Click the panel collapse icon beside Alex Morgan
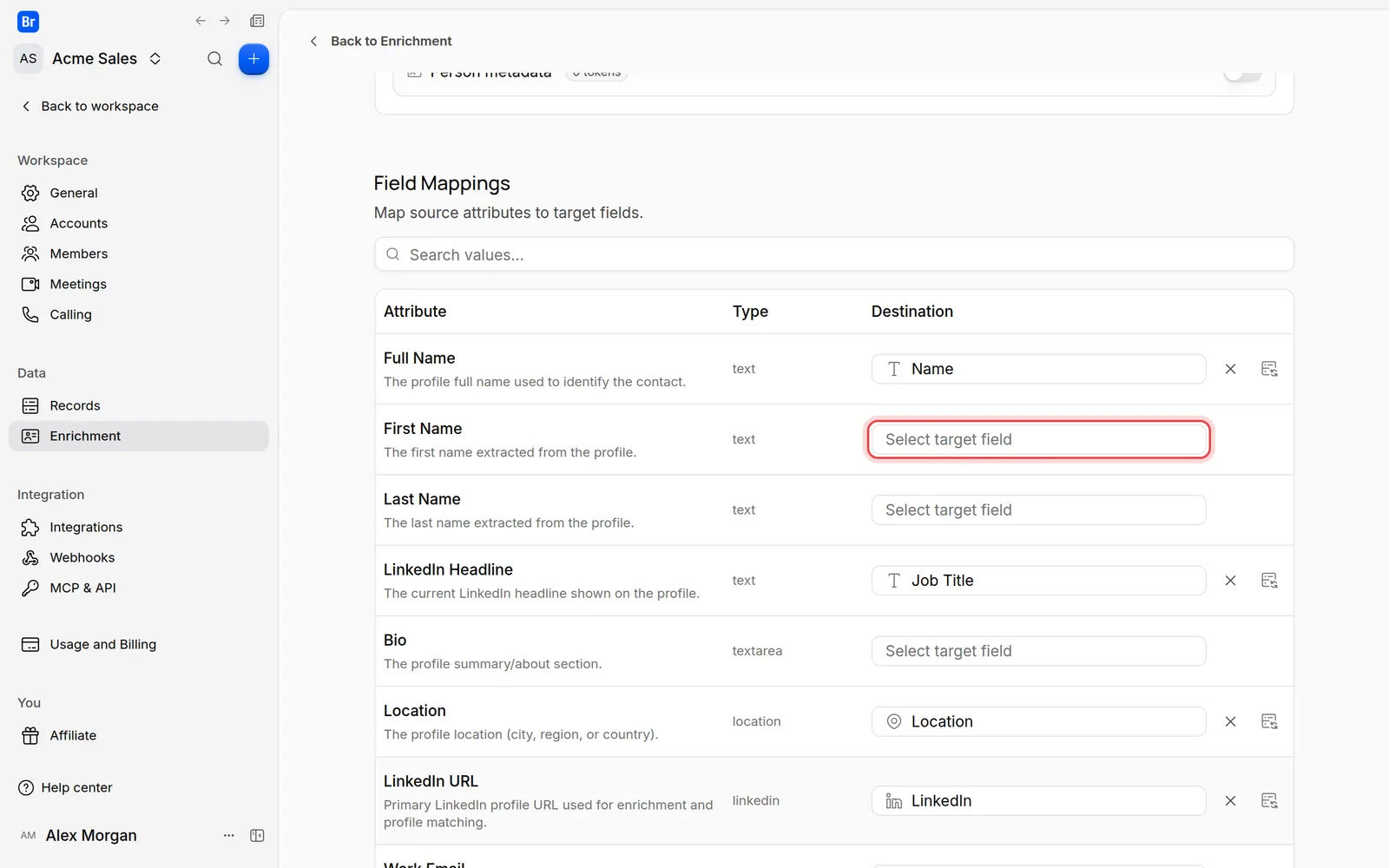1389x868 pixels. (257, 836)
